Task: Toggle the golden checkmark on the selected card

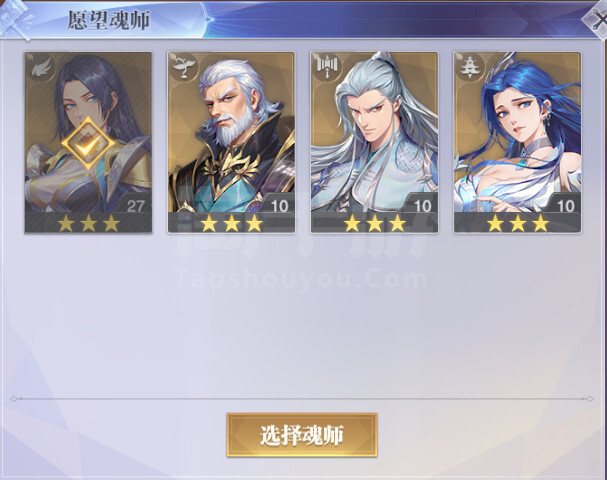Action: click(x=88, y=143)
